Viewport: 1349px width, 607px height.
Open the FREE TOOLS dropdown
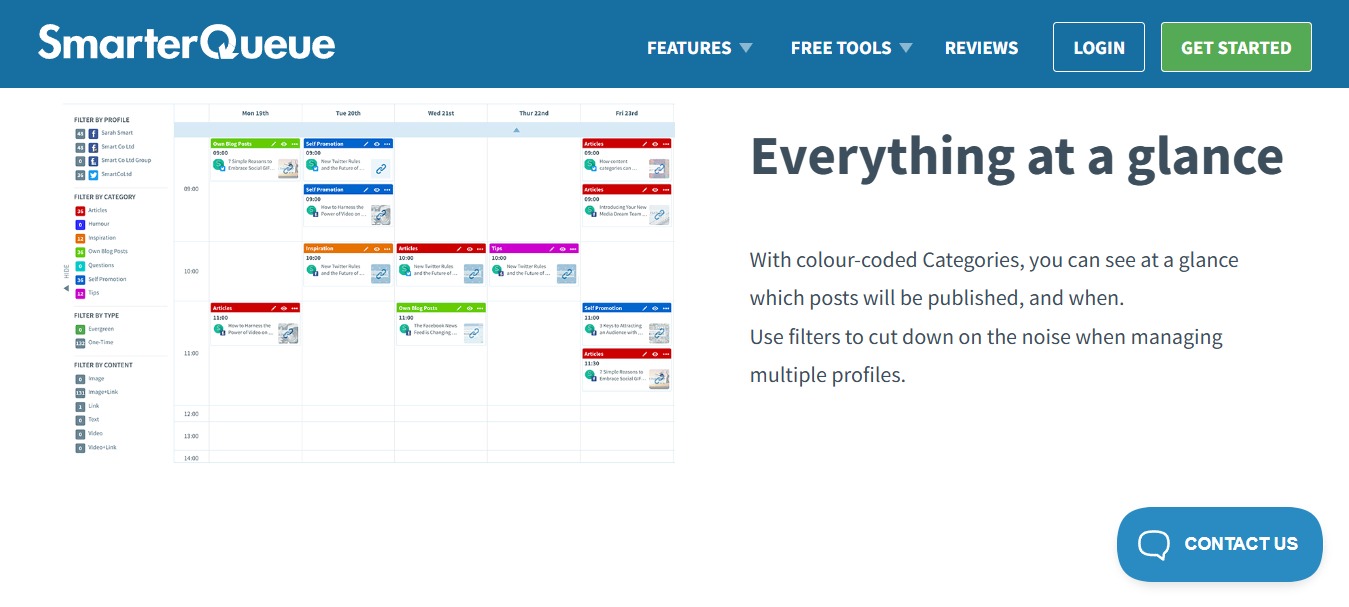coord(840,47)
